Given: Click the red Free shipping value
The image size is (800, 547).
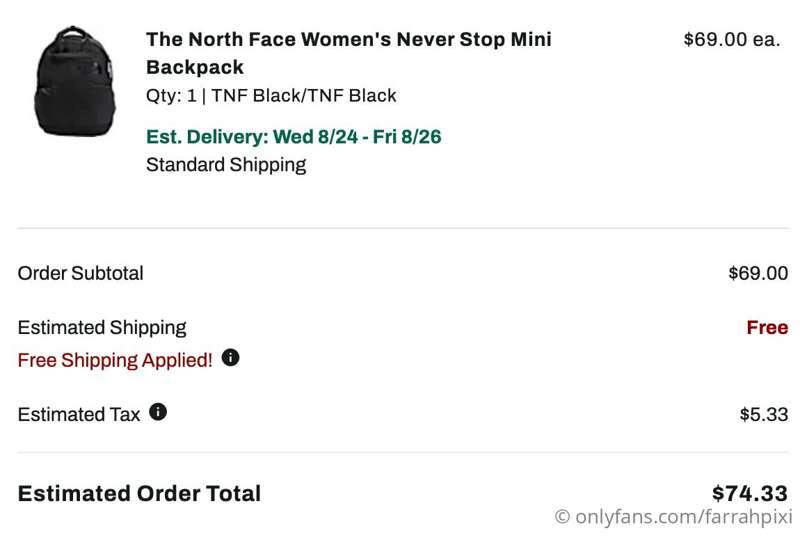Looking at the screenshot, I should tap(767, 327).
